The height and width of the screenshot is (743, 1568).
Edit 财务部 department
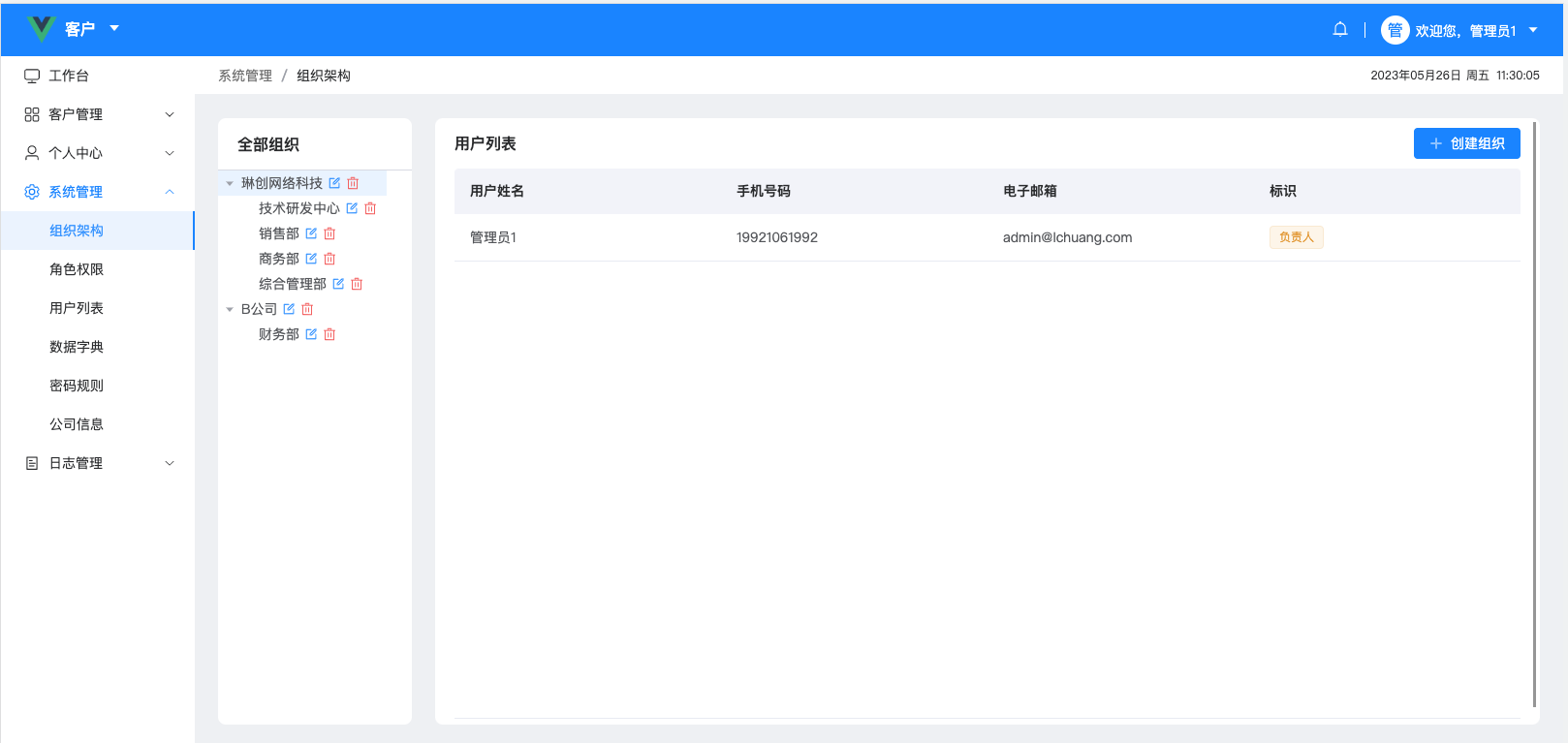tap(311, 334)
